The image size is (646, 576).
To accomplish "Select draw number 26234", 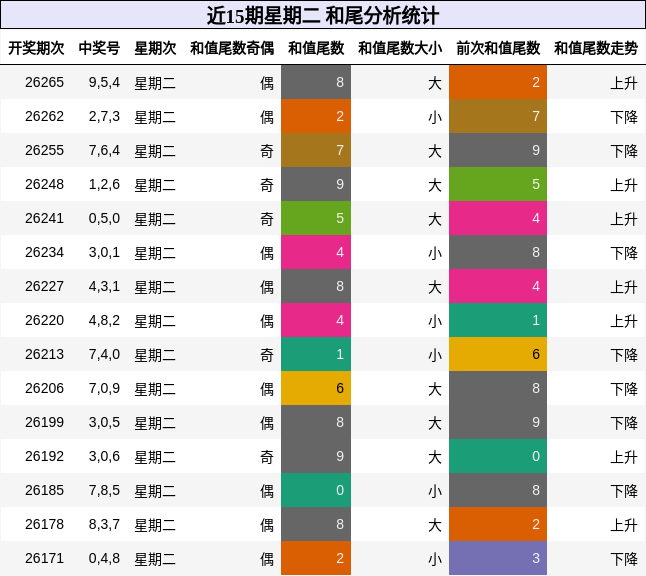I will pos(44,253).
